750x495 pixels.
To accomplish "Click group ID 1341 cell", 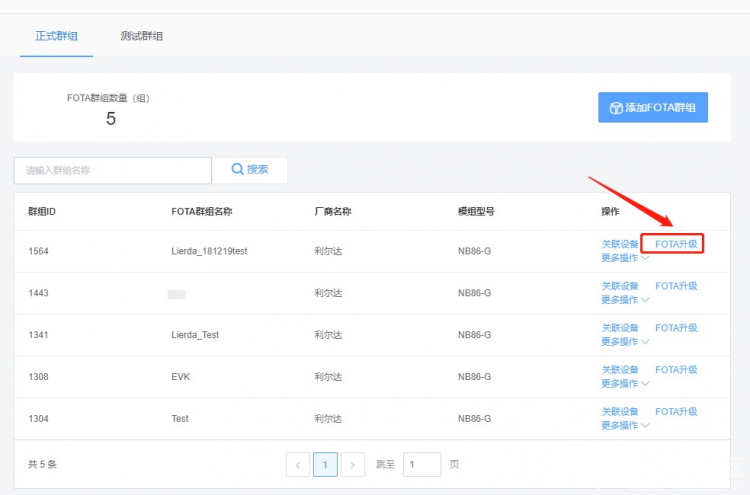I will click(x=38, y=335).
